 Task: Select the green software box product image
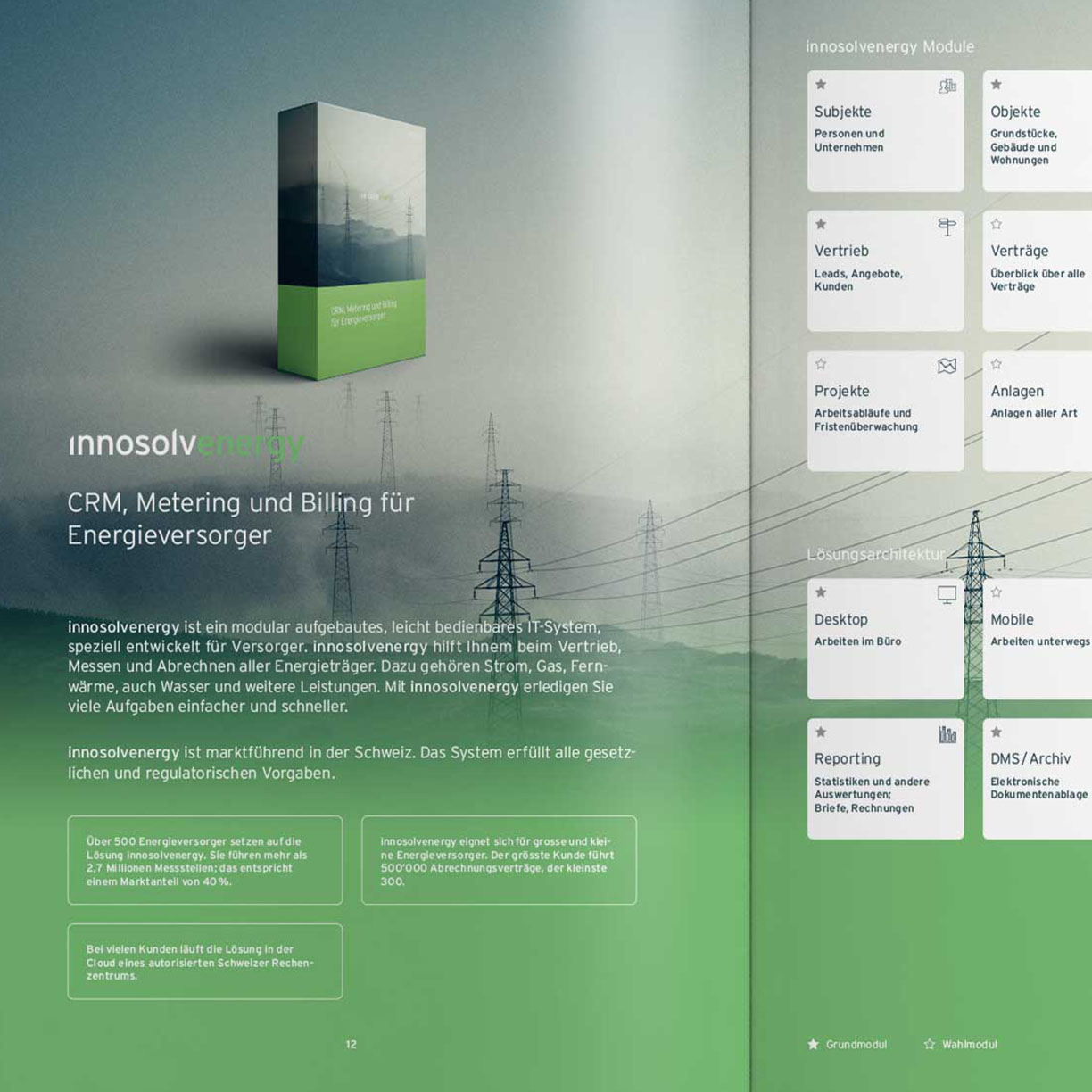click(x=352, y=241)
